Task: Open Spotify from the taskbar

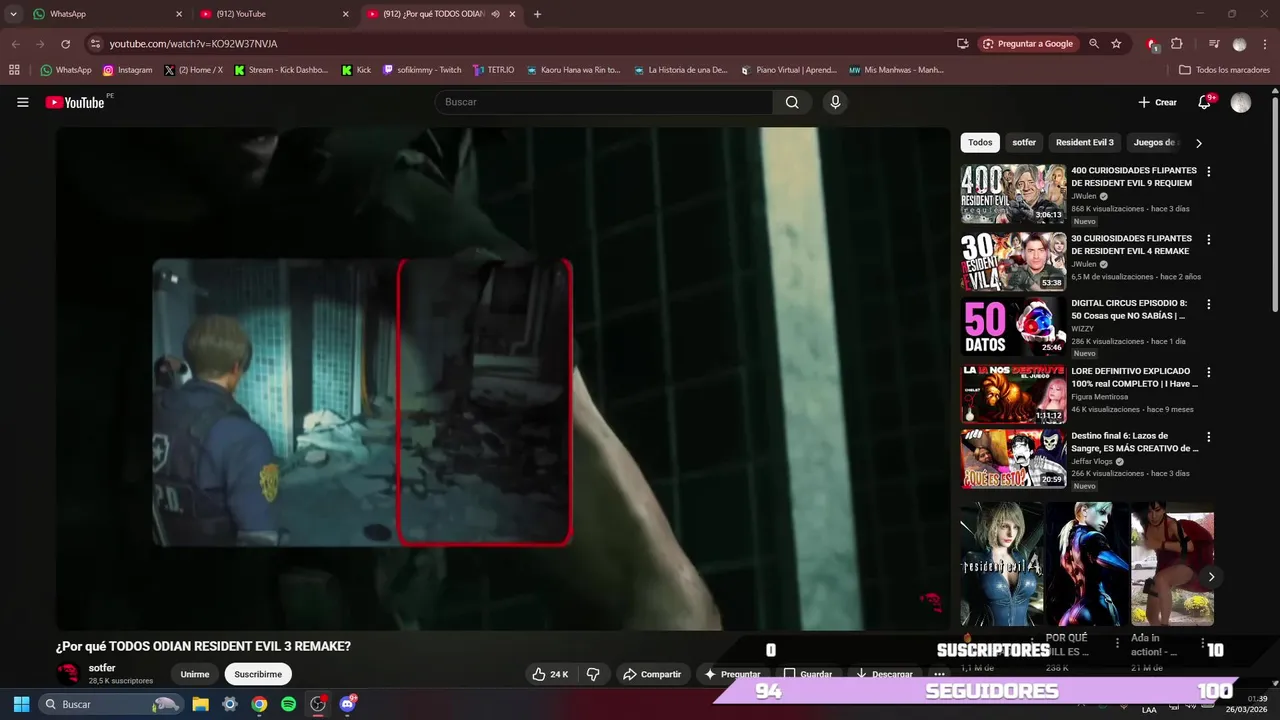Action: 288,704
